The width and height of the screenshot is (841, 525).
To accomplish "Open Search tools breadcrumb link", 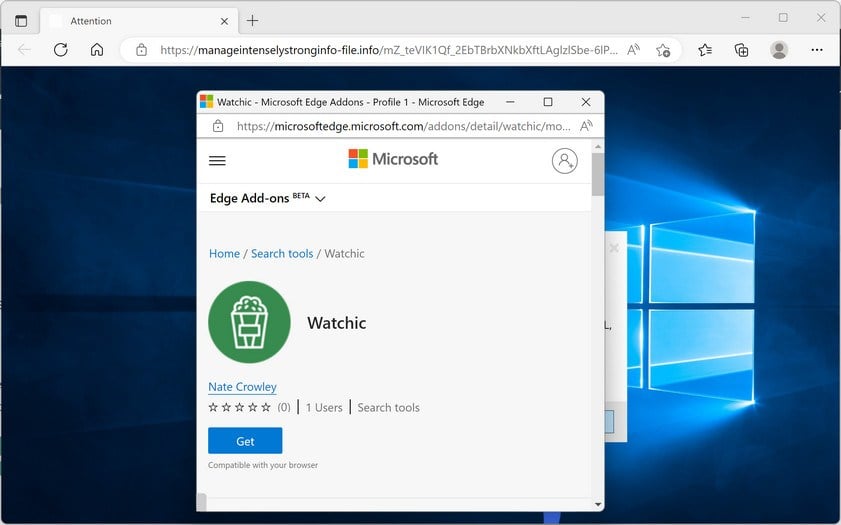I will click(x=282, y=254).
